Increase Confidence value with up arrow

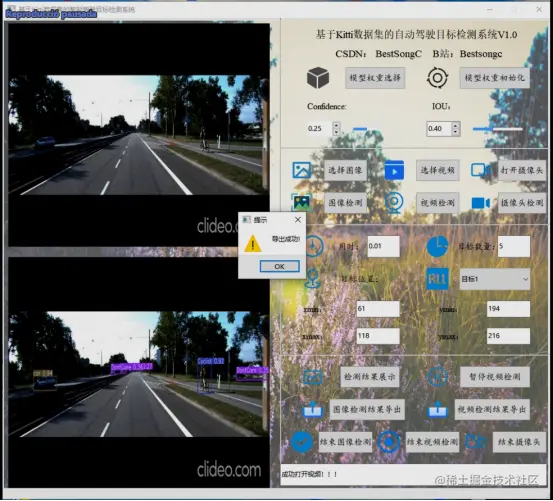336,125
